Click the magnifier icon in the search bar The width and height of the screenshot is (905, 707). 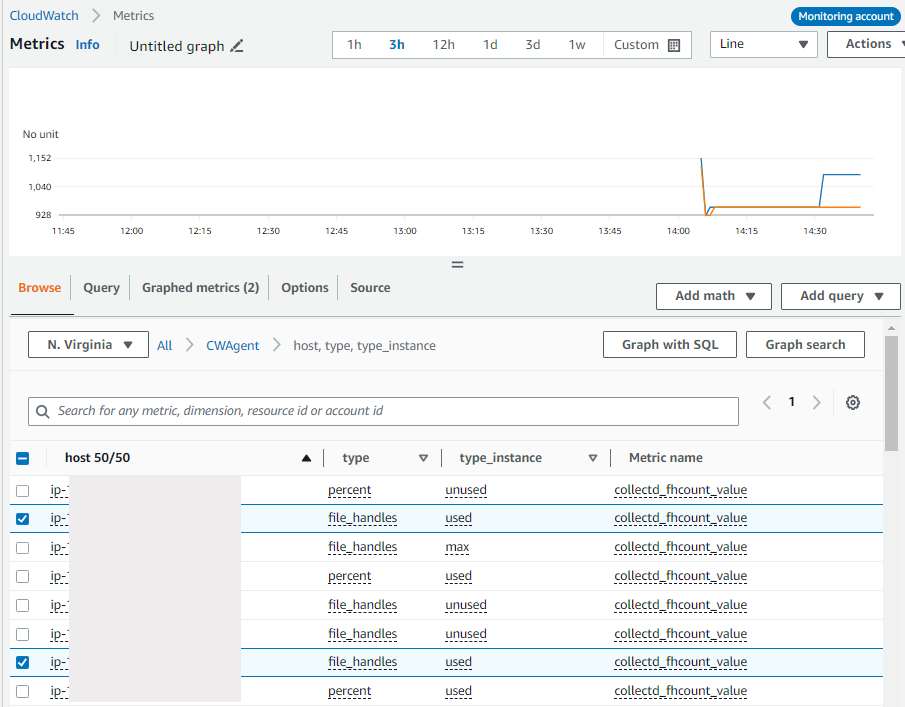pos(42,411)
